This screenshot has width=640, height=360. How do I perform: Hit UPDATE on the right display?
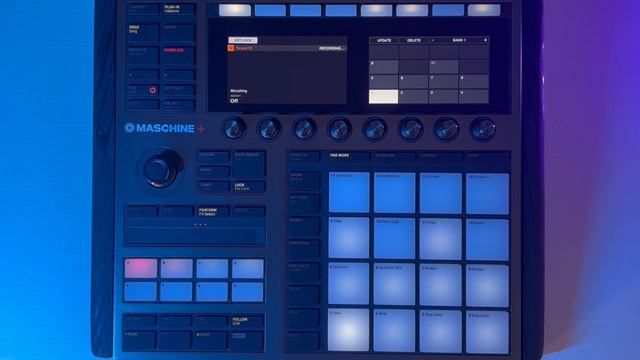click(384, 40)
